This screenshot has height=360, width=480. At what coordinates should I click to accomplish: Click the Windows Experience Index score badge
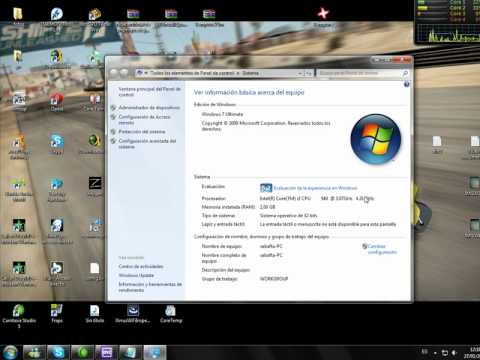click(266, 188)
